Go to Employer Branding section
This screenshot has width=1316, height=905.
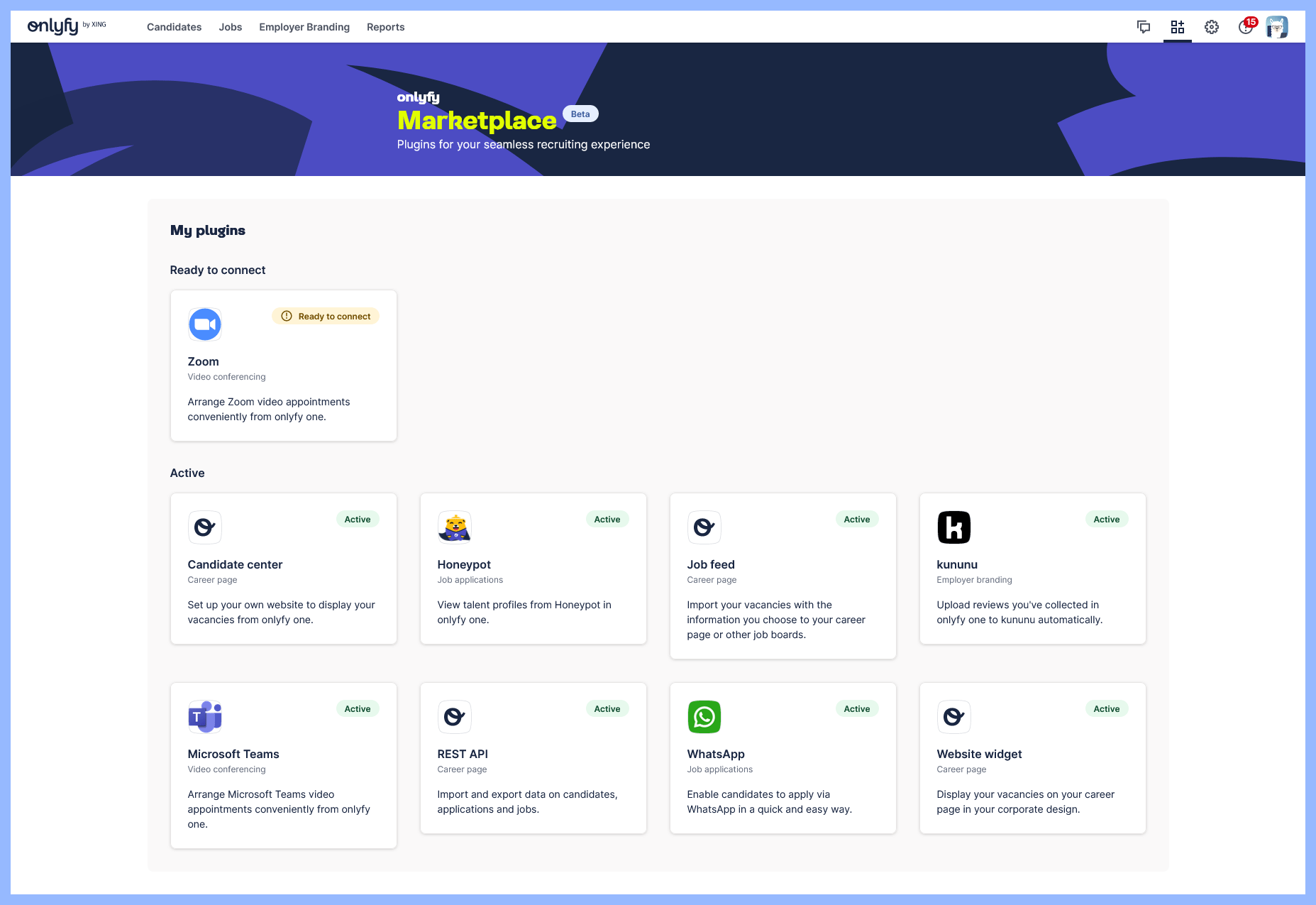pos(304,27)
